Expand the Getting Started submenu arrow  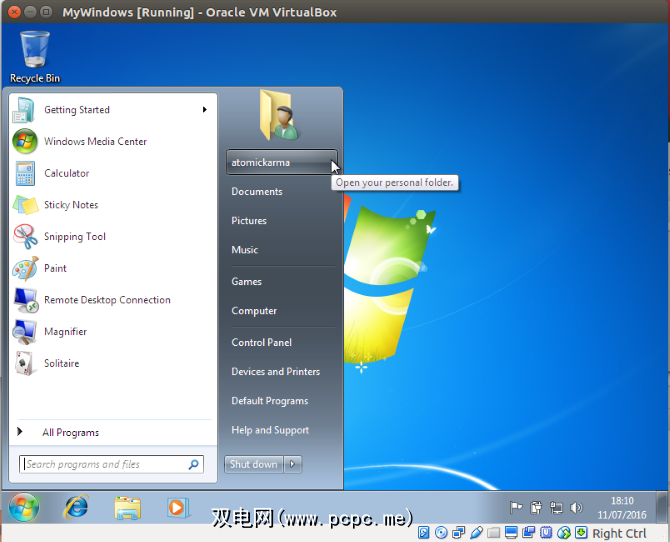pos(205,110)
